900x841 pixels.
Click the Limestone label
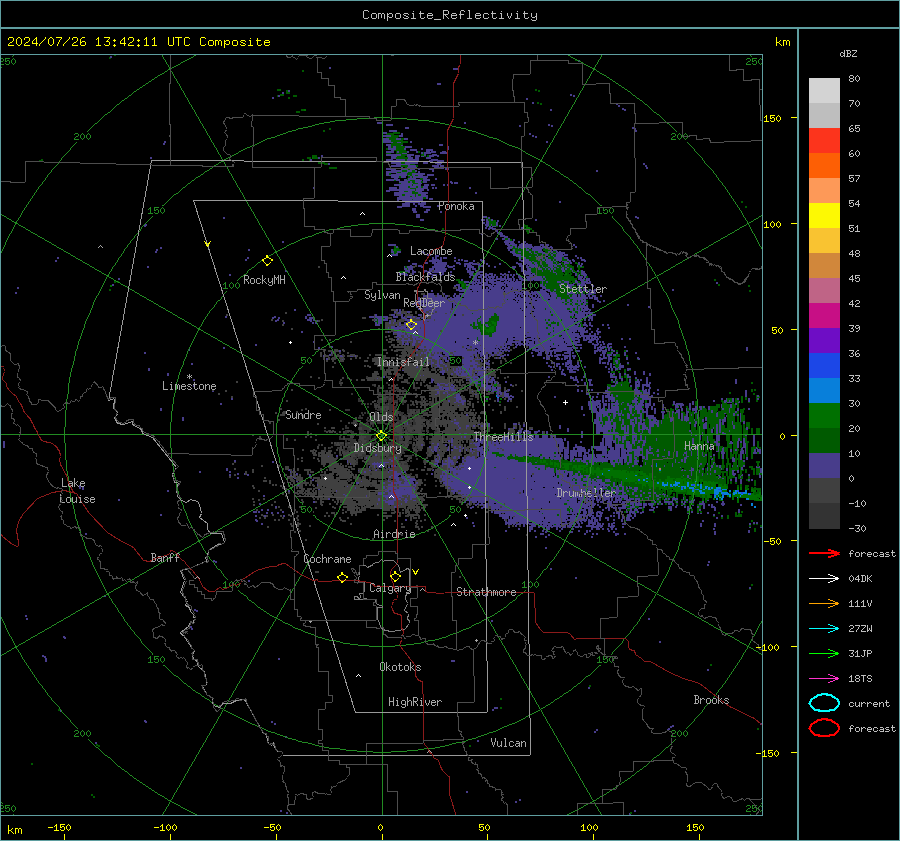pos(189,386)
